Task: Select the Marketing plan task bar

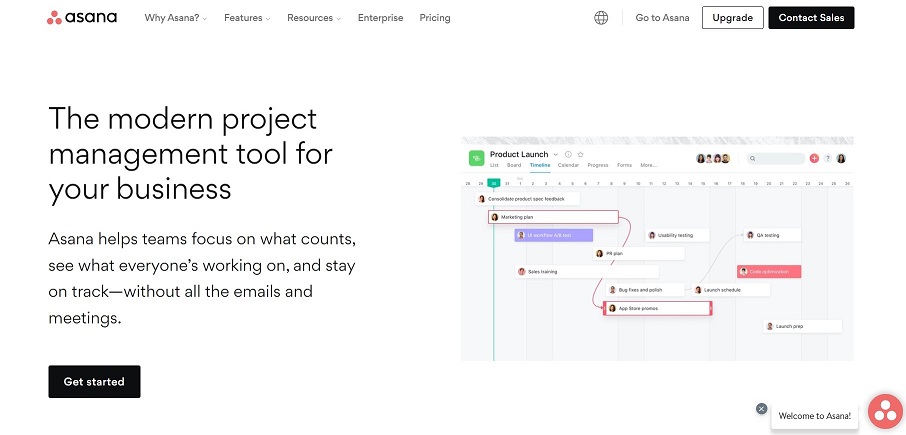Action: (x=554, y=217)
